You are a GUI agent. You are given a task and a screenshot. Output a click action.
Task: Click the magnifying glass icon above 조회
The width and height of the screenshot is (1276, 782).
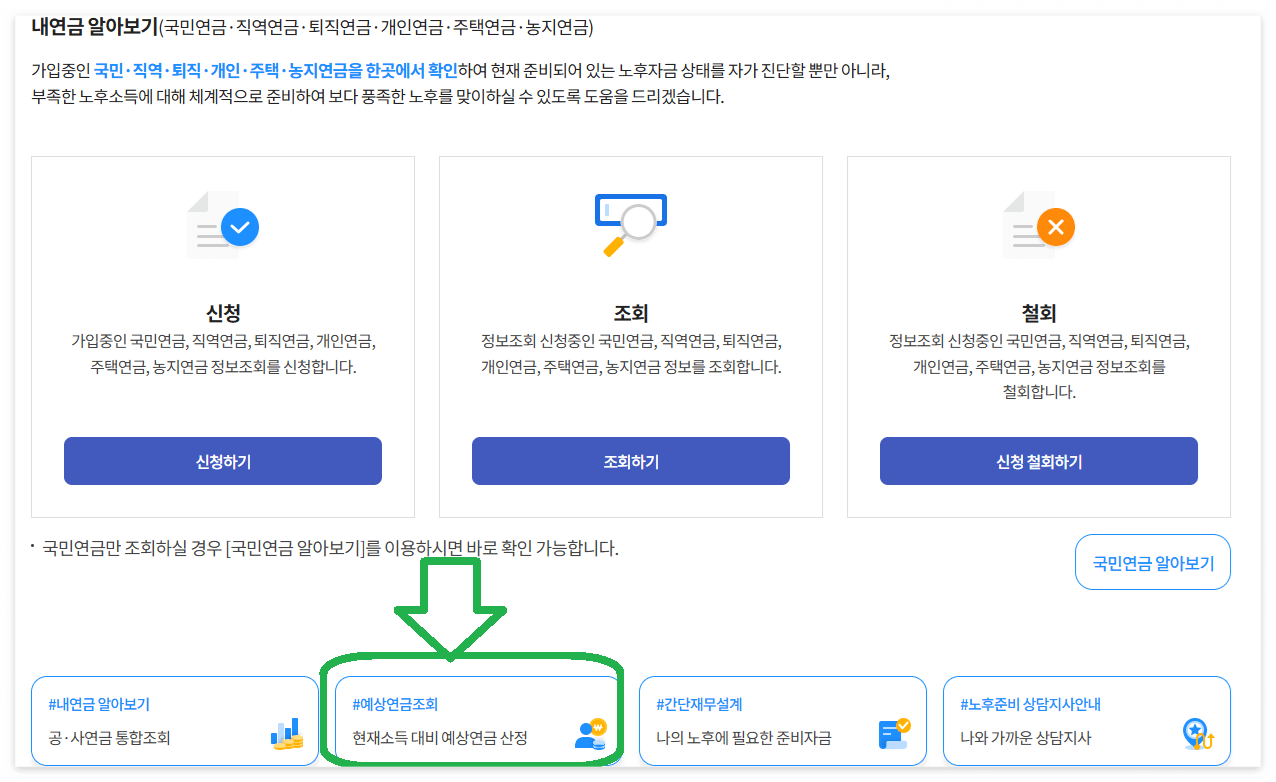630,222
